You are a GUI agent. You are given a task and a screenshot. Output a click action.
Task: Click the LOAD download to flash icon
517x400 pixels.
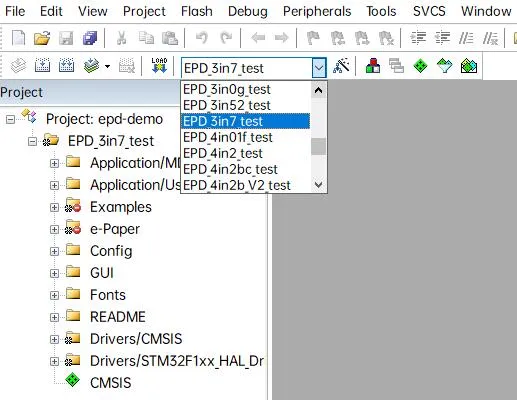[x=159, y=65]
